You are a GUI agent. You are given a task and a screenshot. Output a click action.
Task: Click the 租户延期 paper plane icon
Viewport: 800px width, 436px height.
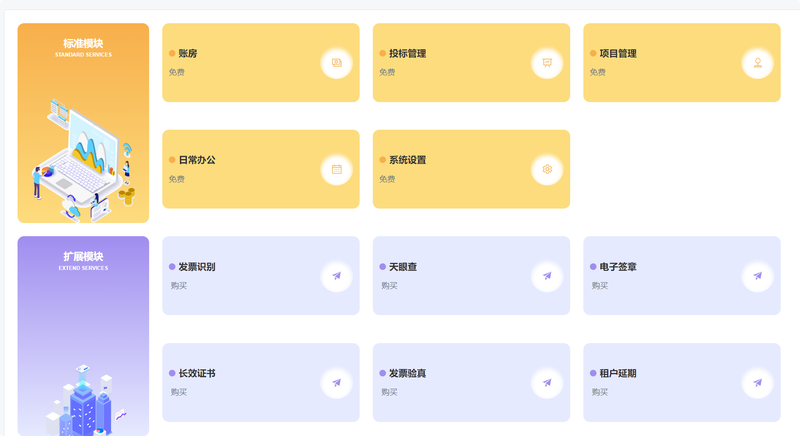pyautogui.click(x=758, y=382)
